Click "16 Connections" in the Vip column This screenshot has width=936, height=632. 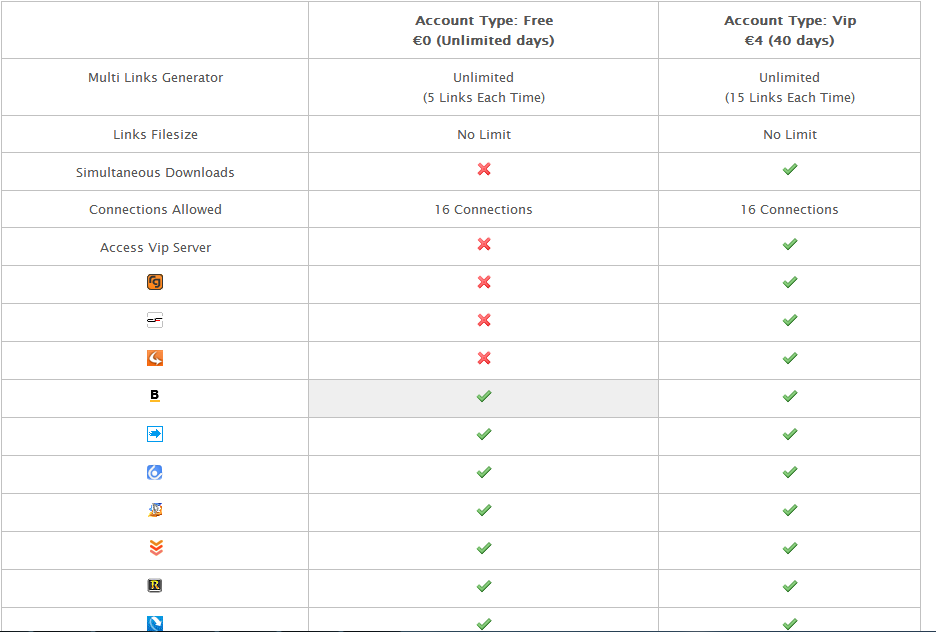click(x=790, y=209)
